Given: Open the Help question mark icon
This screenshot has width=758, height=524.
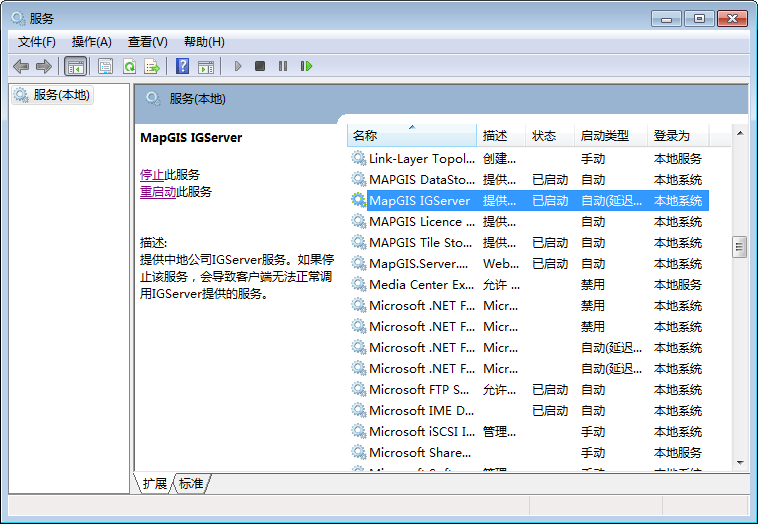Looking at the screenshot, I should 182,66.
